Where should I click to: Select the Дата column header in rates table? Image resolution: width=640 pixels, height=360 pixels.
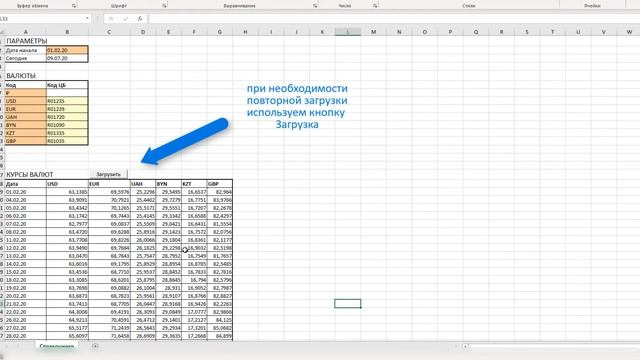tap(26, 184)
